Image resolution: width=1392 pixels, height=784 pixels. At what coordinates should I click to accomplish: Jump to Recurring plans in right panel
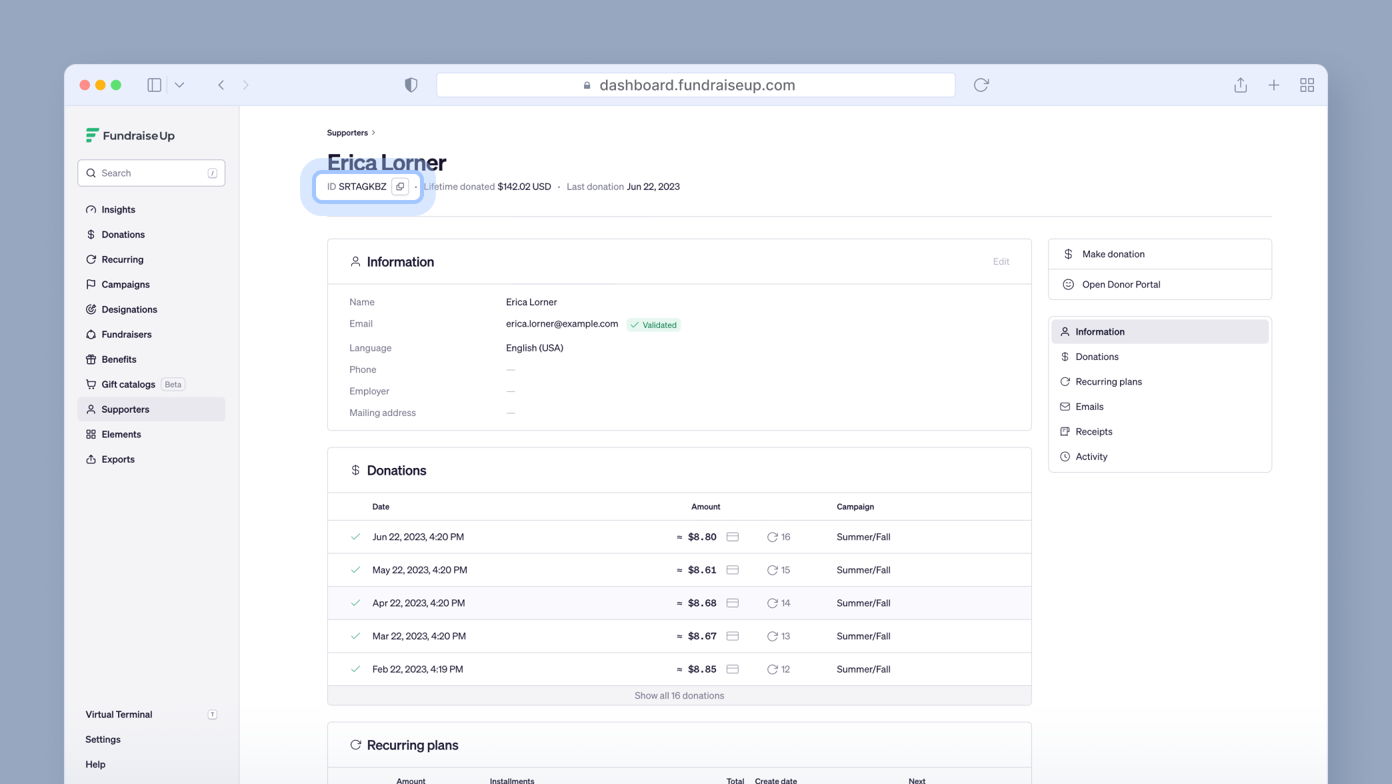(1160, 382)
